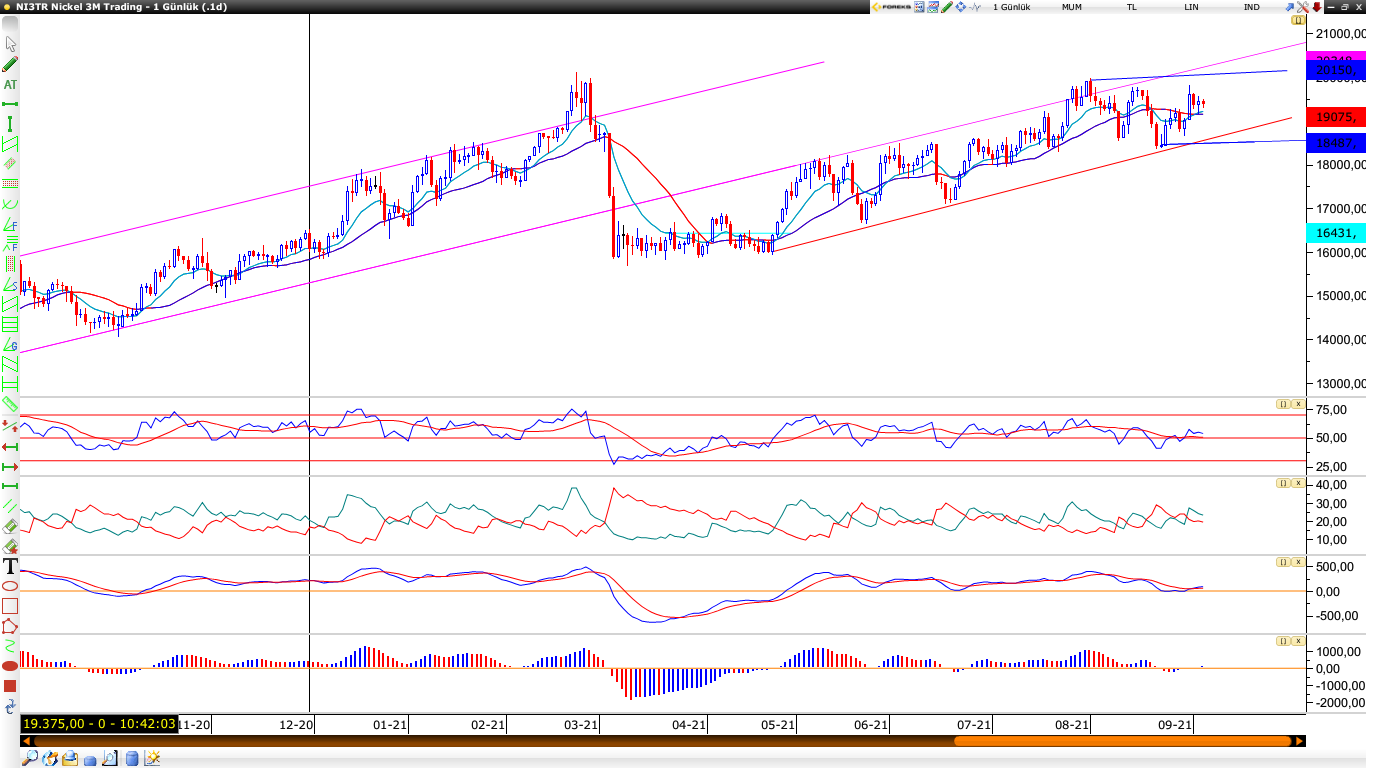Click the blue diagonal arrow icon
The width and height of the screenshot is (1380, 768).
click(1290, 7)
